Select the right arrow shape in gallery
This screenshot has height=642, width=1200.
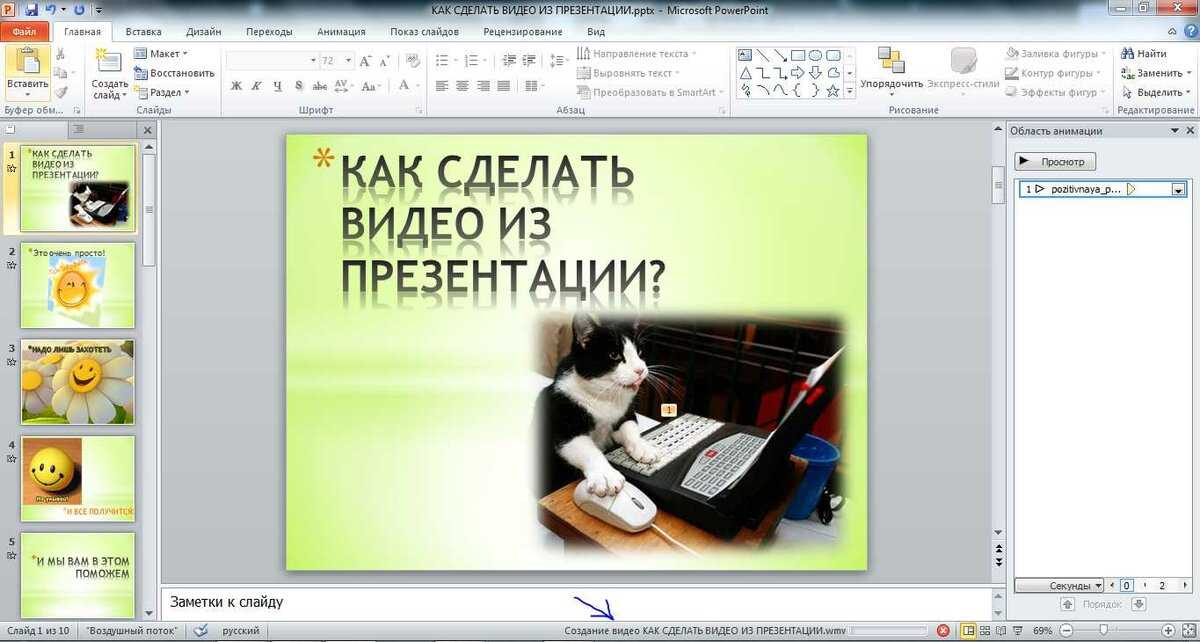tap(798, 73)
